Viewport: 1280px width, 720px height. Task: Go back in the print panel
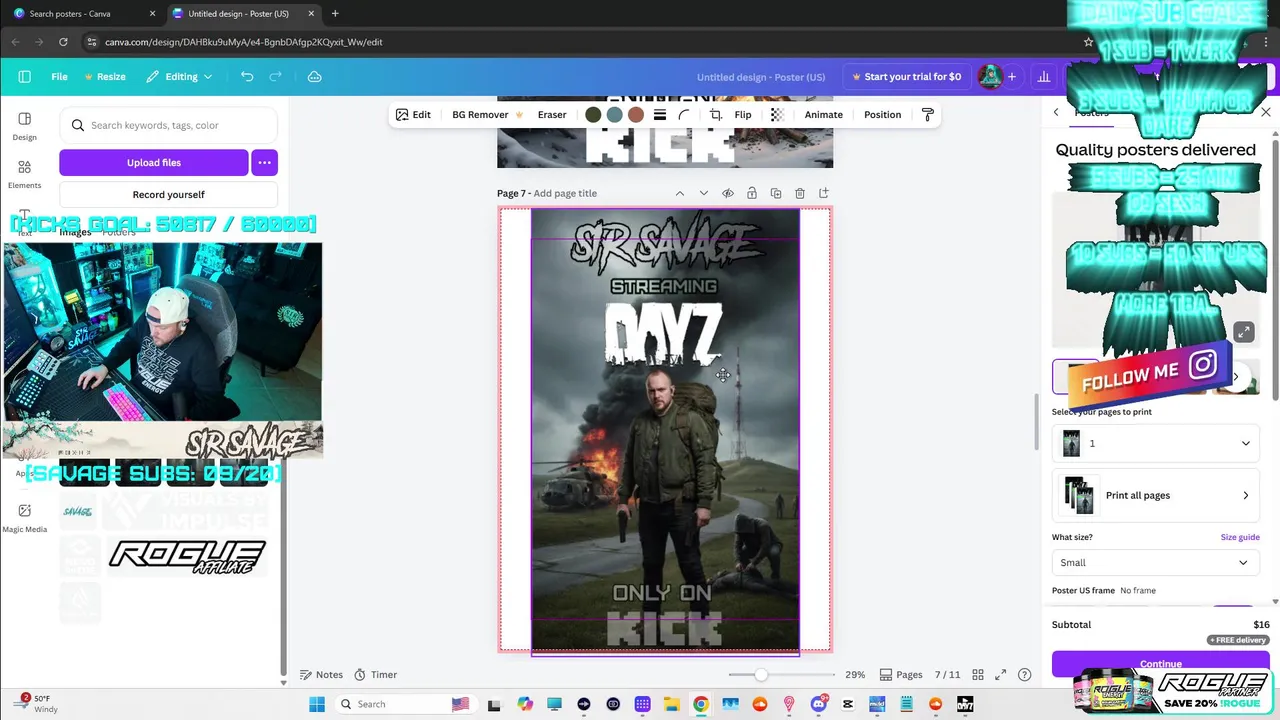pyautogui.click(x=1056, y=113)
